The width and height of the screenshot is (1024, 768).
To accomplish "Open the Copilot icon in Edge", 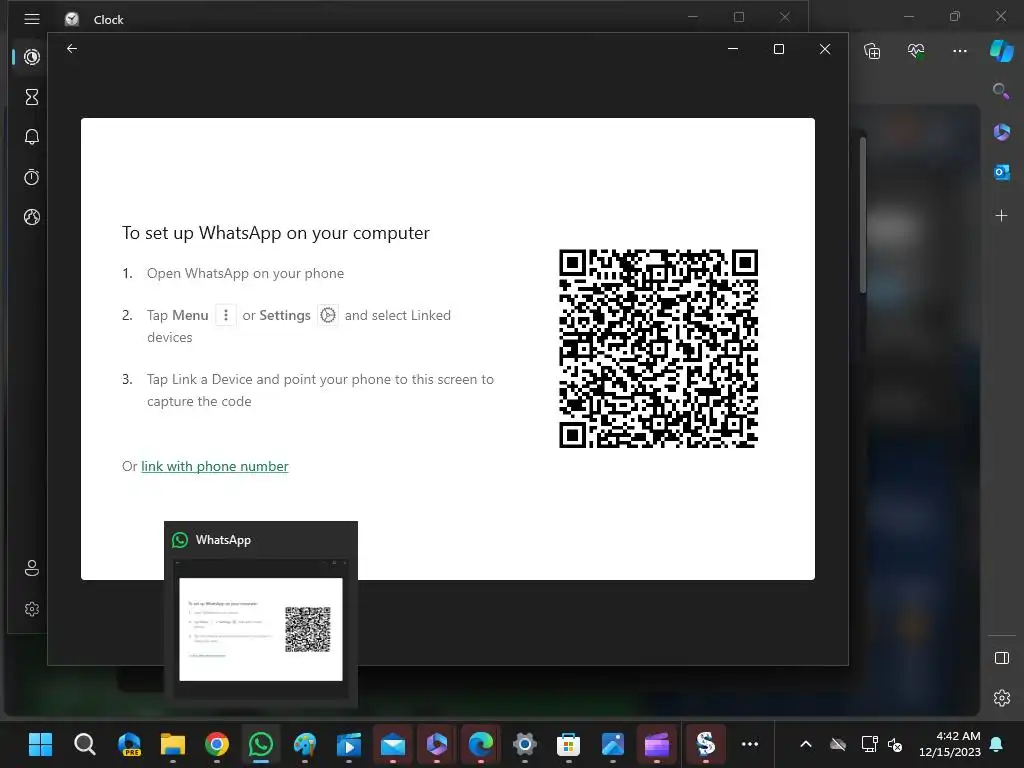I will point(1001,51).
